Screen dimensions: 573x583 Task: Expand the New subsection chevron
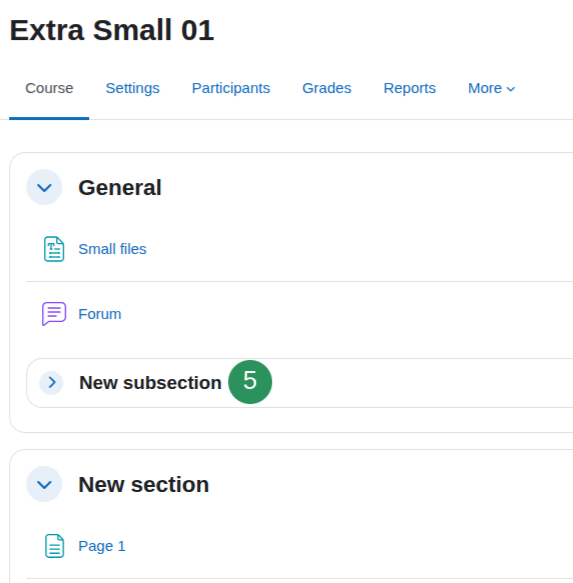pyautogui.click(x=51, y=383)
